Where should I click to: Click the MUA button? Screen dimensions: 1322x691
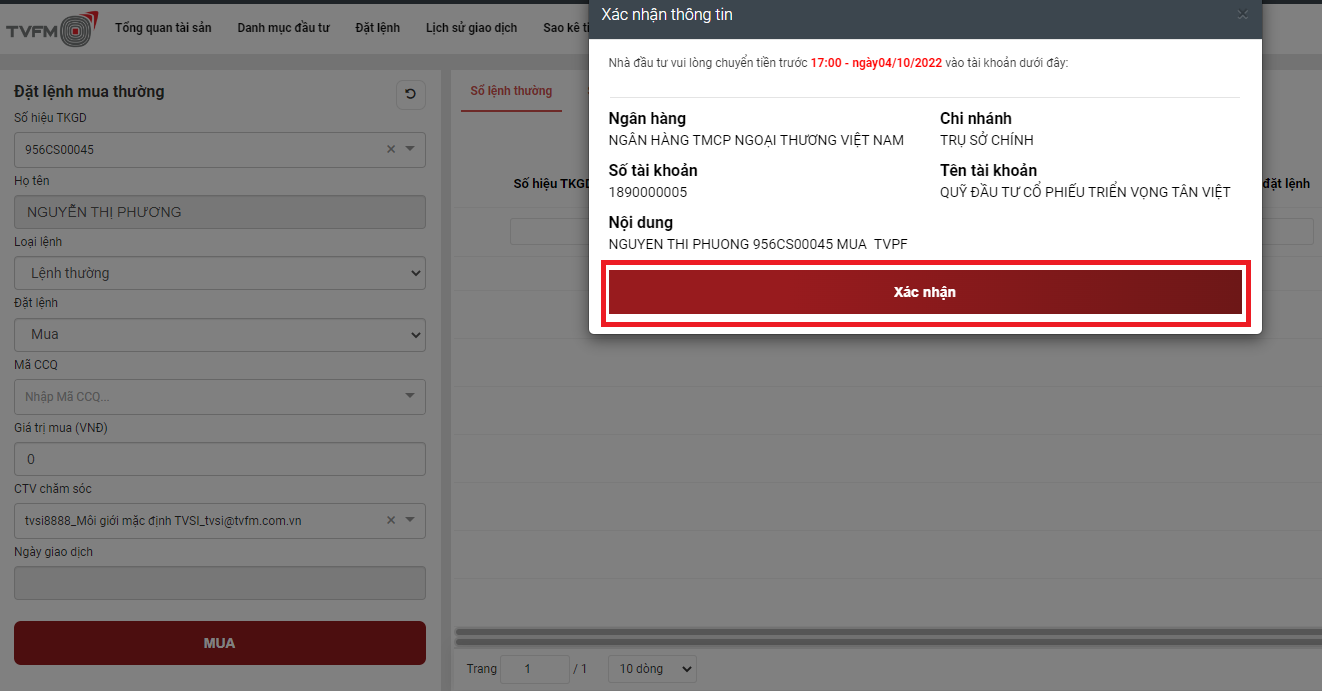[219, 643]
